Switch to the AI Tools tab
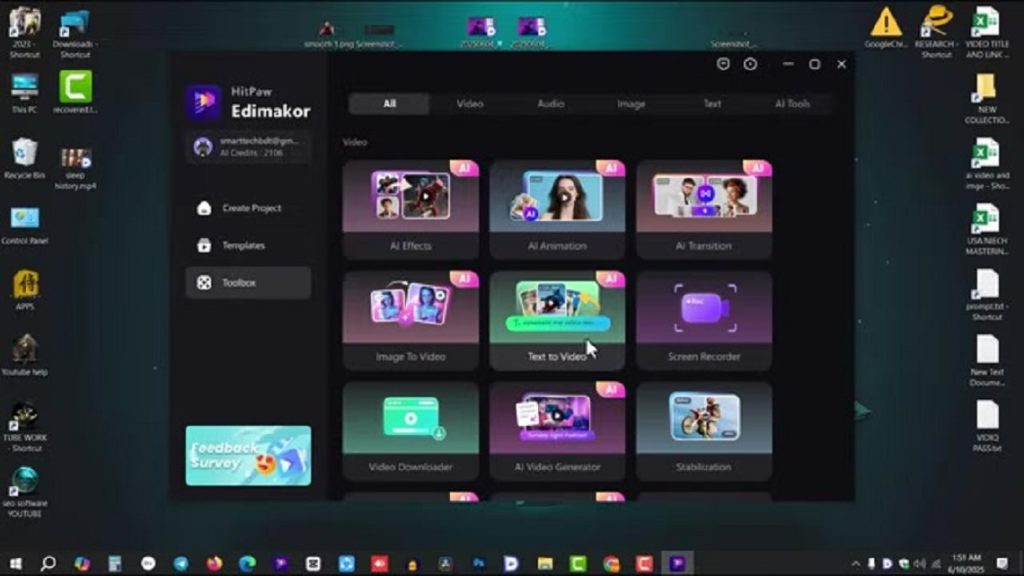1024x576 pixels. tap(792, 104)
